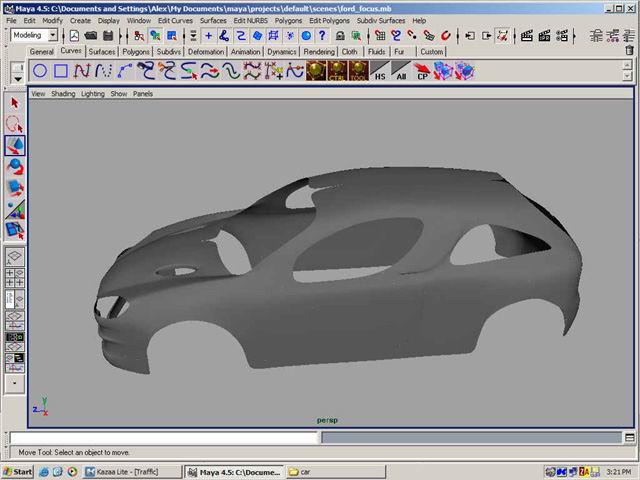Image resolution: width=640 pixels, height=480 pixels.
Task: Switch to four-view pane layout
Action: tap(15, 278)
